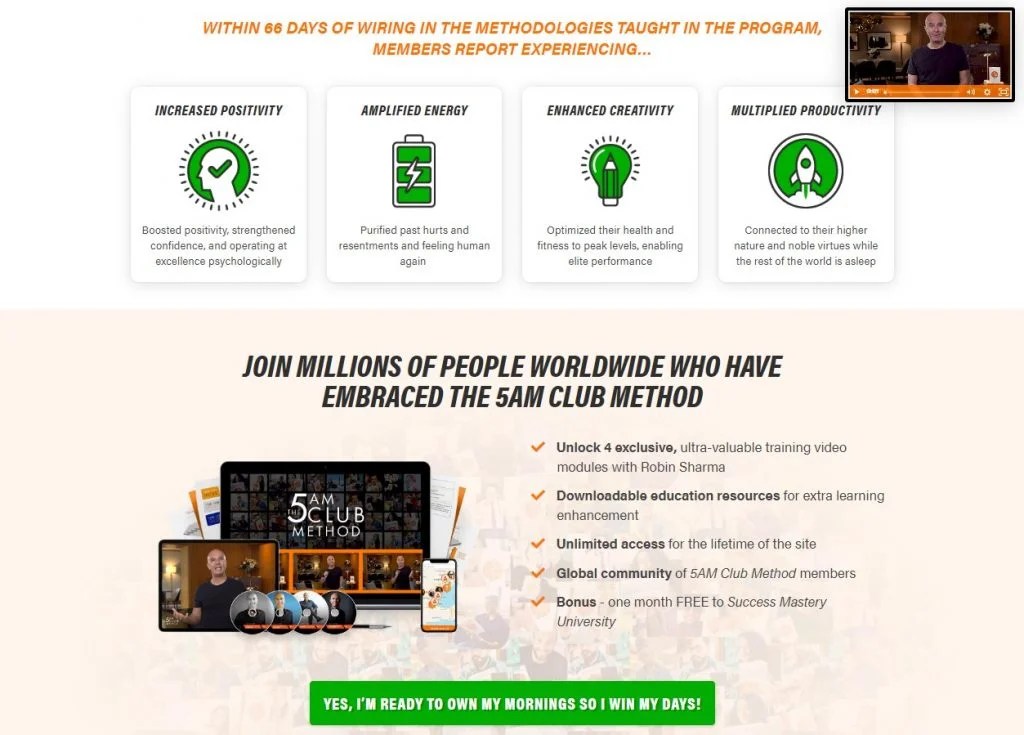Seek along the video progress bar
The height and width of the screenshot is (735, 1024).
[x=924, y=92]
